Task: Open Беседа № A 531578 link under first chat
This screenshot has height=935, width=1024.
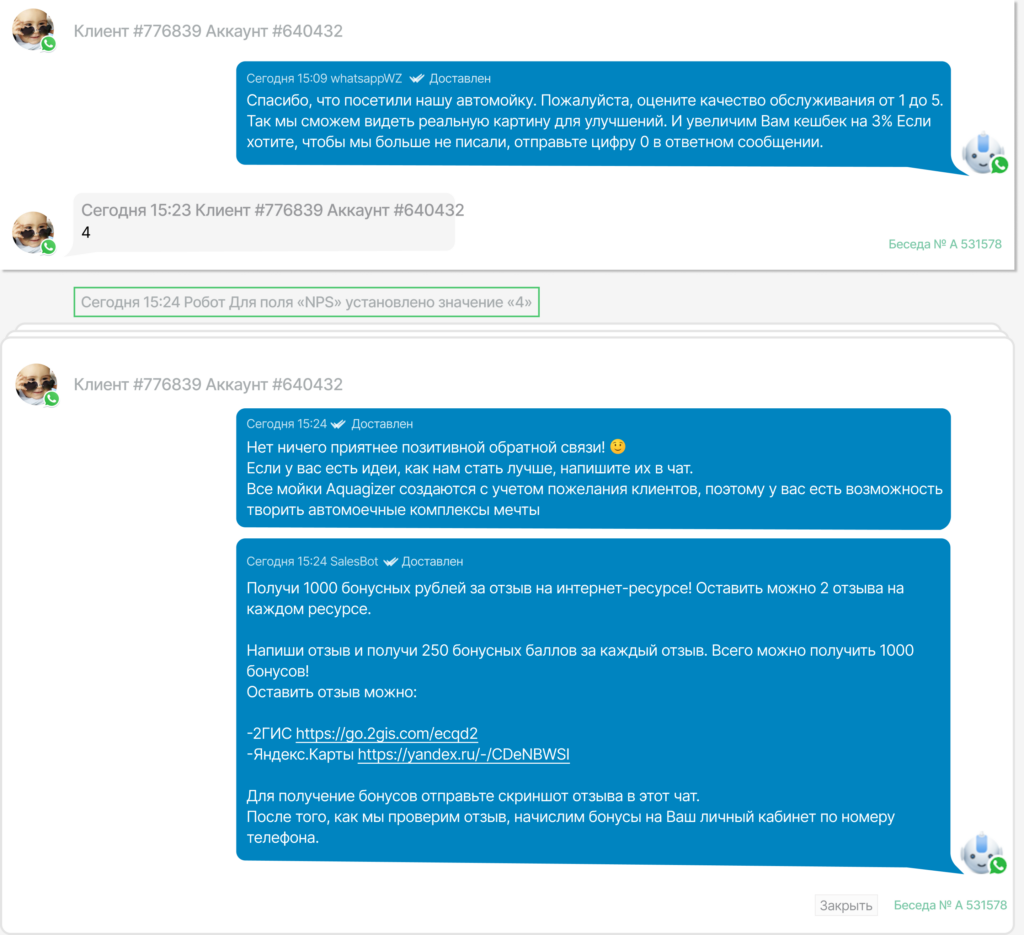Action: tap(945, 244)
